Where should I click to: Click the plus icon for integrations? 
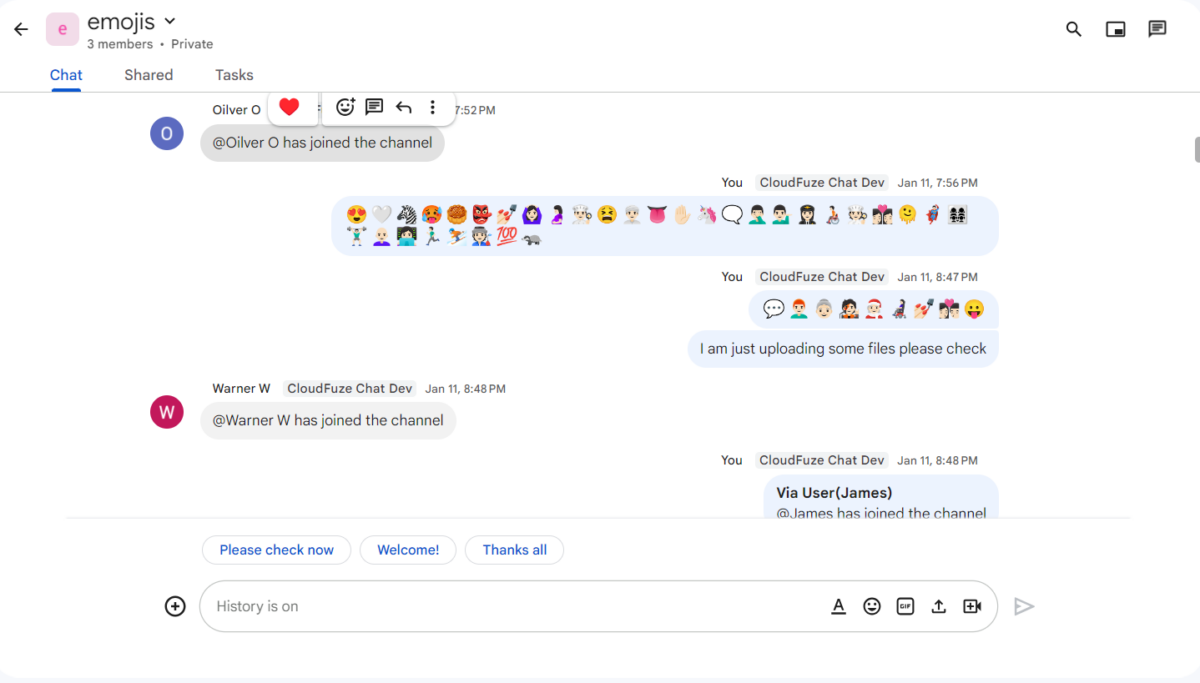(175, 606)
